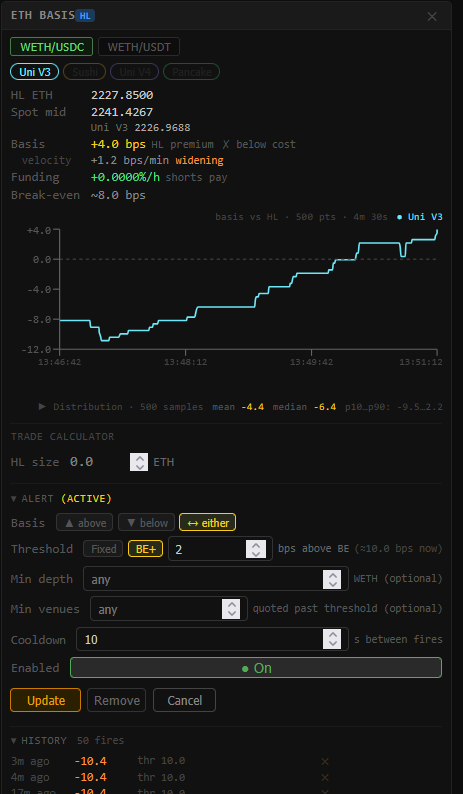Click the Spot mid value 2241.4267
The height and width of the screenshot is (794, 463).
122,112
